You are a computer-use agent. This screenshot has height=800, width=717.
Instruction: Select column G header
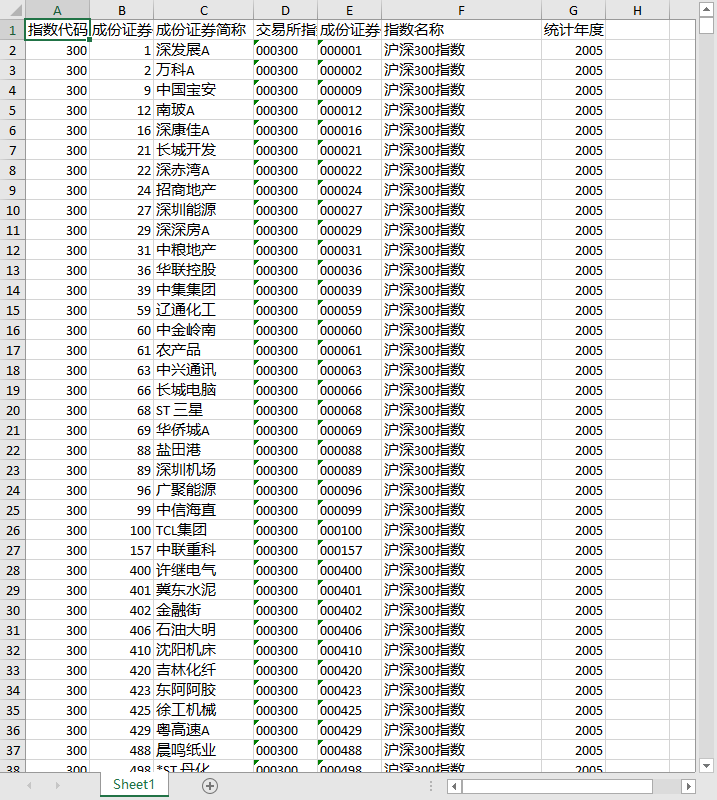[x=573, y=10]
